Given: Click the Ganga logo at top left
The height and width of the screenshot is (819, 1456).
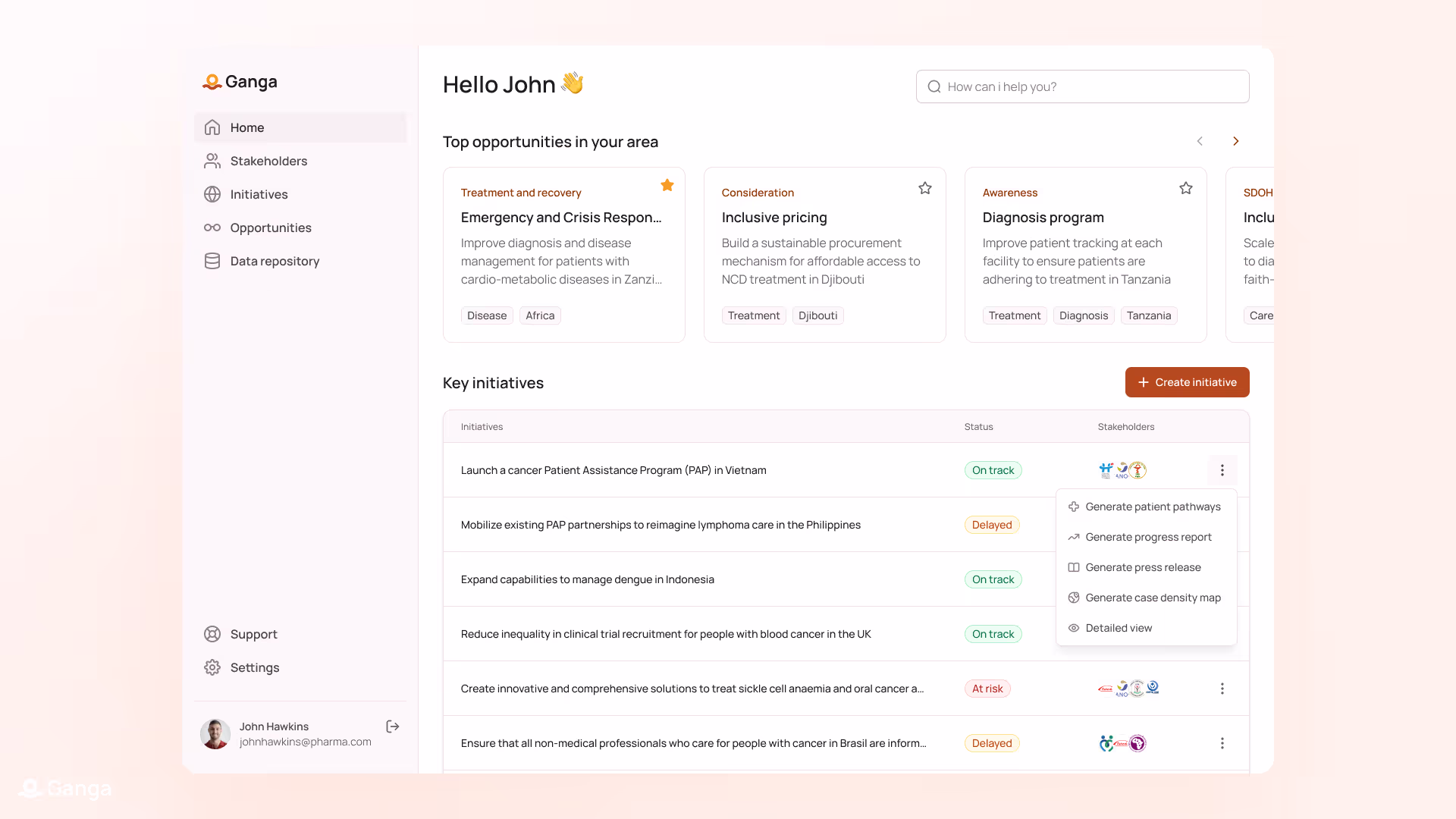Looking at the screenshot, I should [x=240, y=82].
